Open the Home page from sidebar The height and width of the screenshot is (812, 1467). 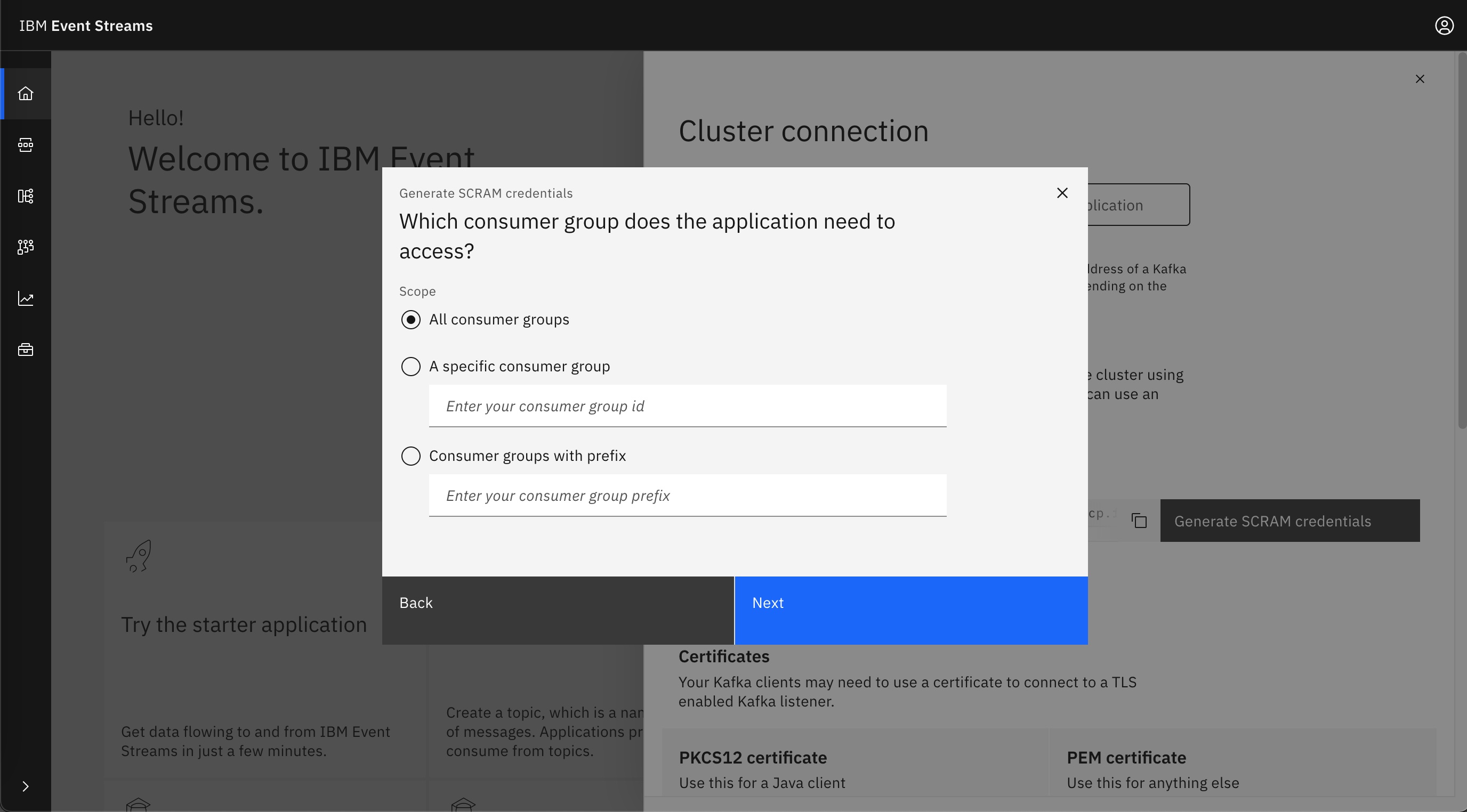pos(26,93)
